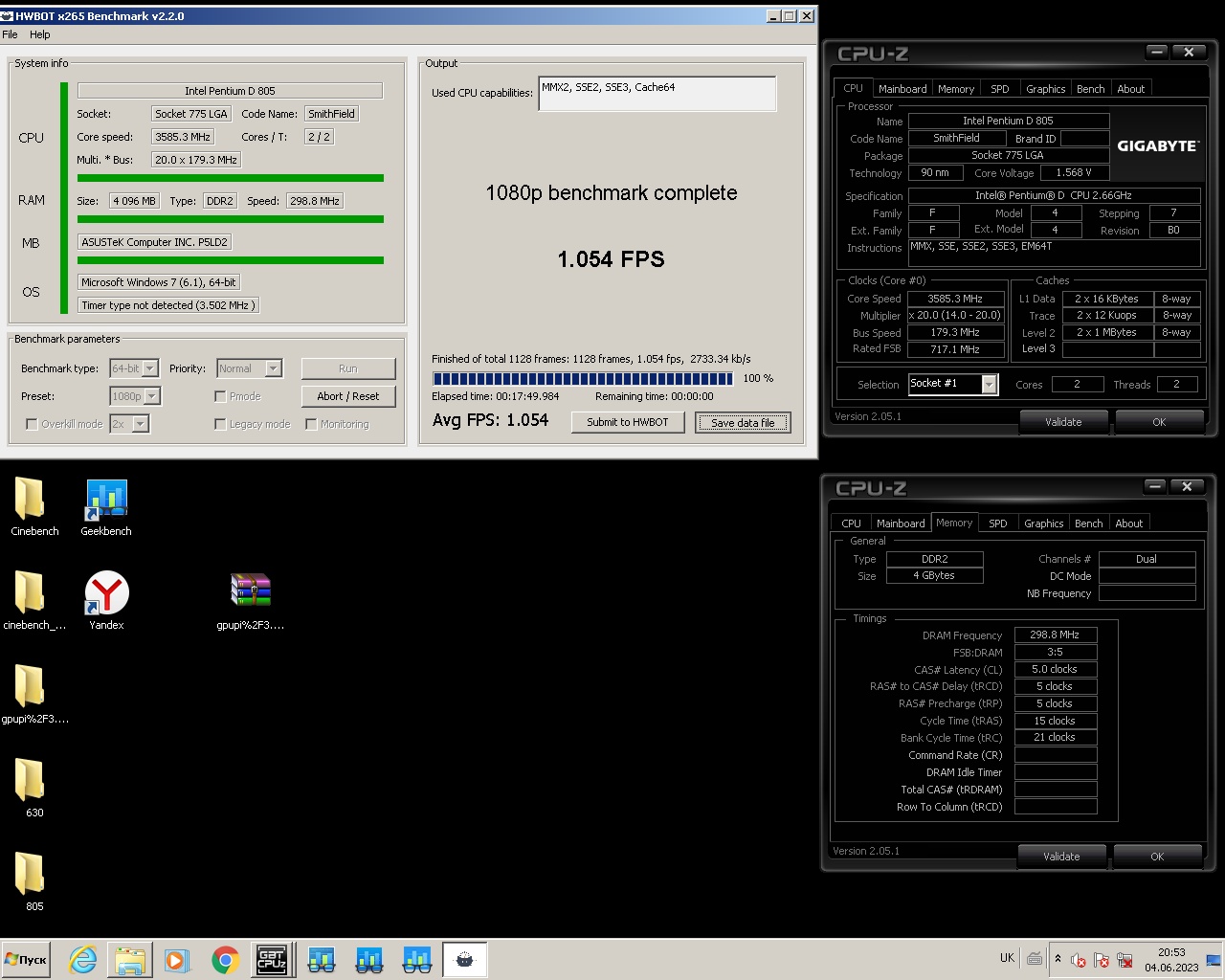Click Validate in memory timings CPU-Z window
The image size is (1225, 980).
coord(1061,857)
